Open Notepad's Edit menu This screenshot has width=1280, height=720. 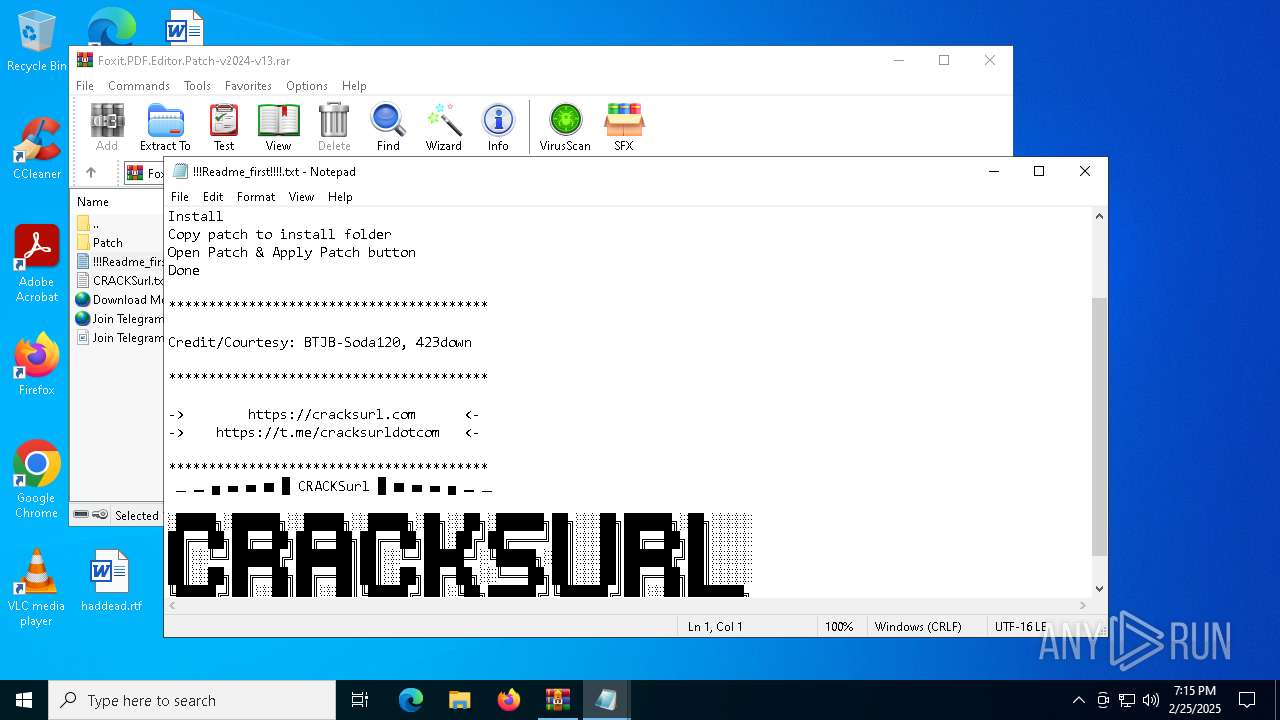click(213, 197)
